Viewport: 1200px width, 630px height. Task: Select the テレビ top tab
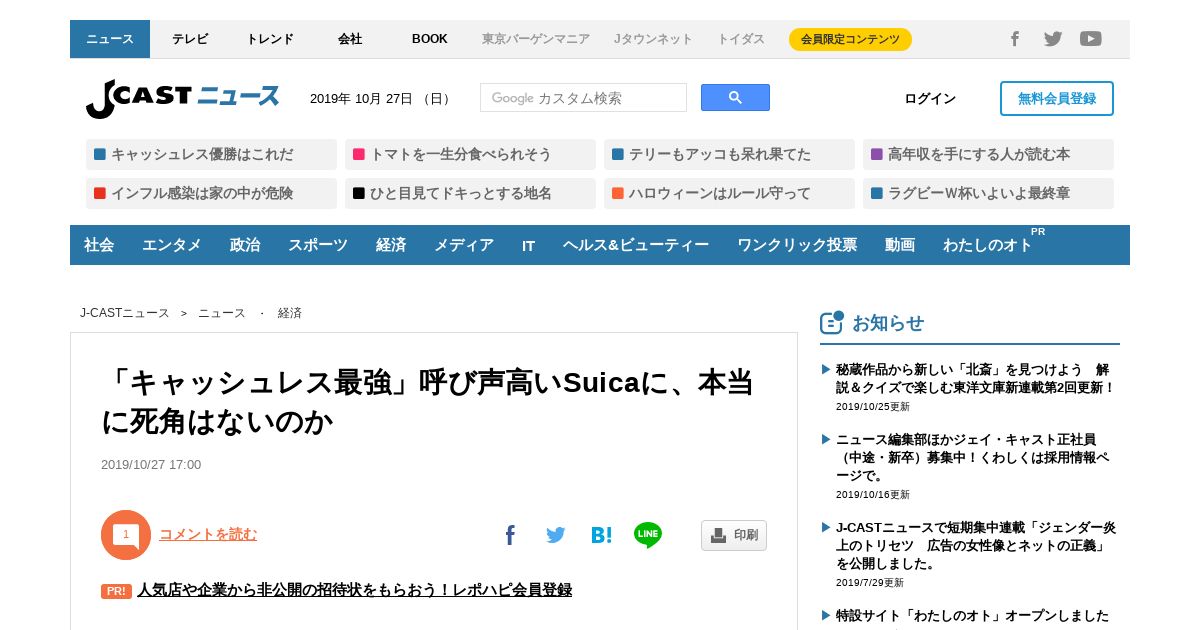tap(190, 39)
